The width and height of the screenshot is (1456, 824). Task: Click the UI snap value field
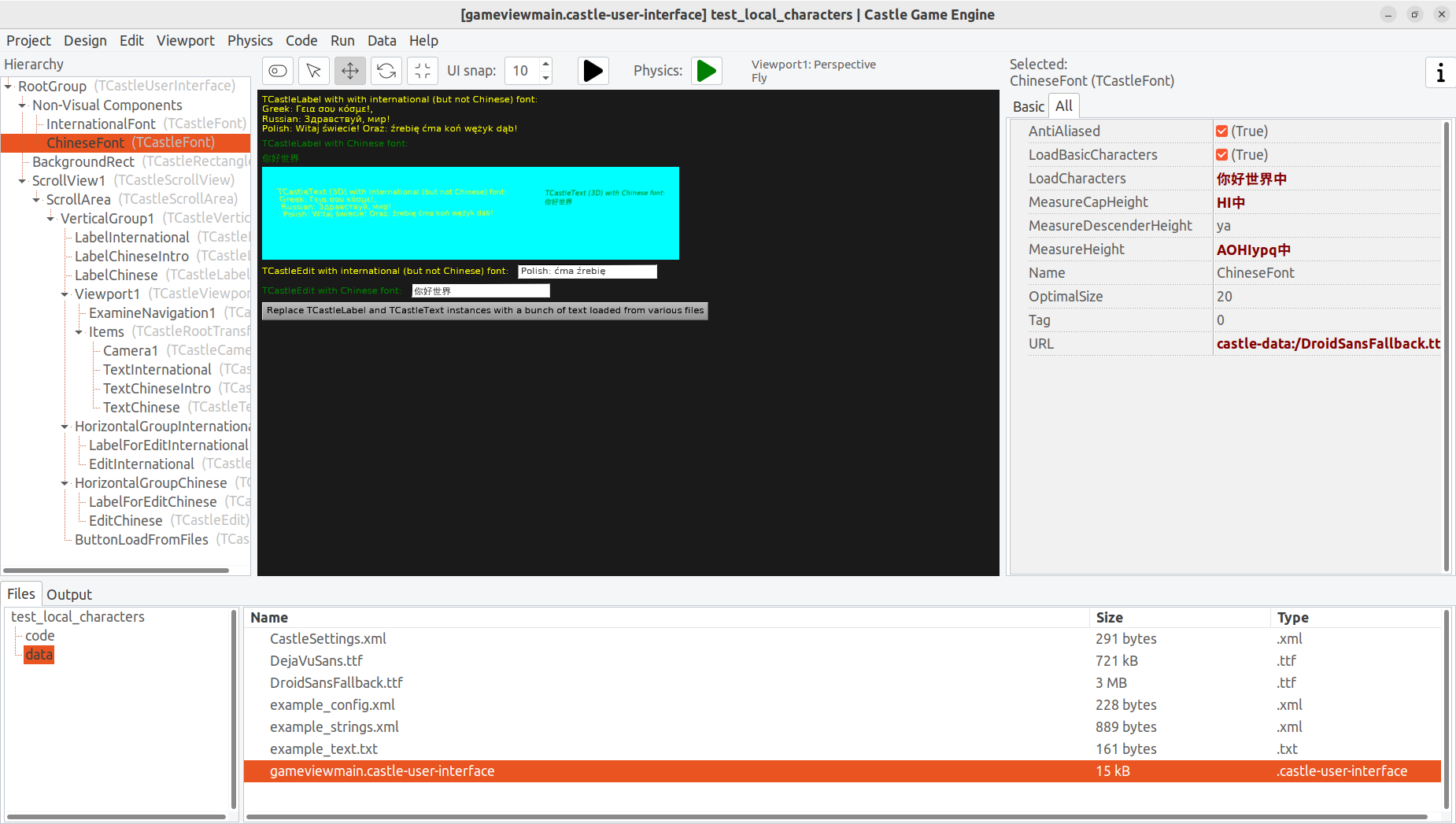coord(522,71)
